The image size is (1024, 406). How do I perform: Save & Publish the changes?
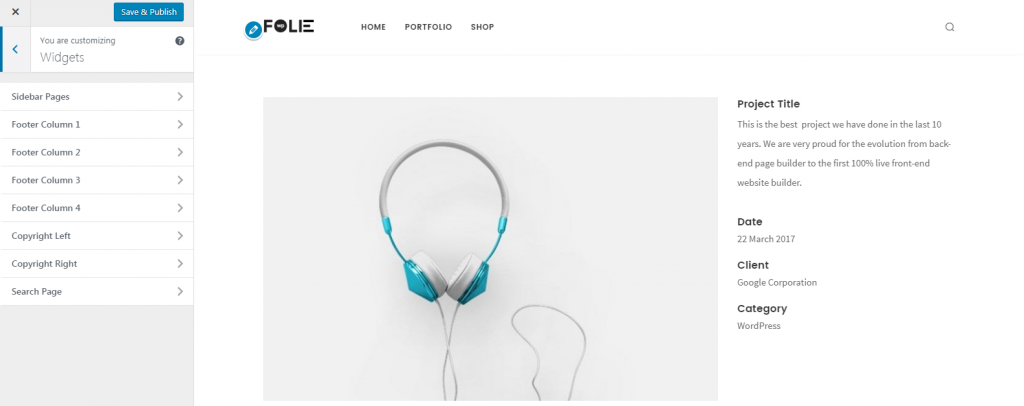click(x=149, y=12)
